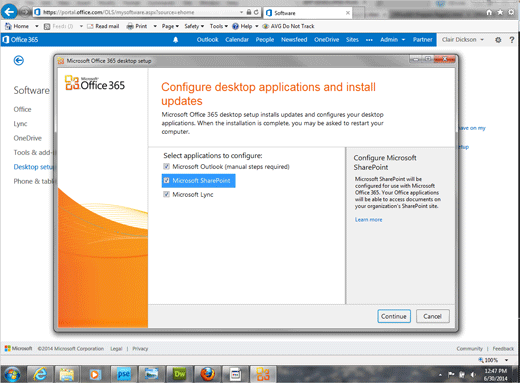Click the address bar refresh icon
This screenshot has height=383, width=520.
coord(256,12)
